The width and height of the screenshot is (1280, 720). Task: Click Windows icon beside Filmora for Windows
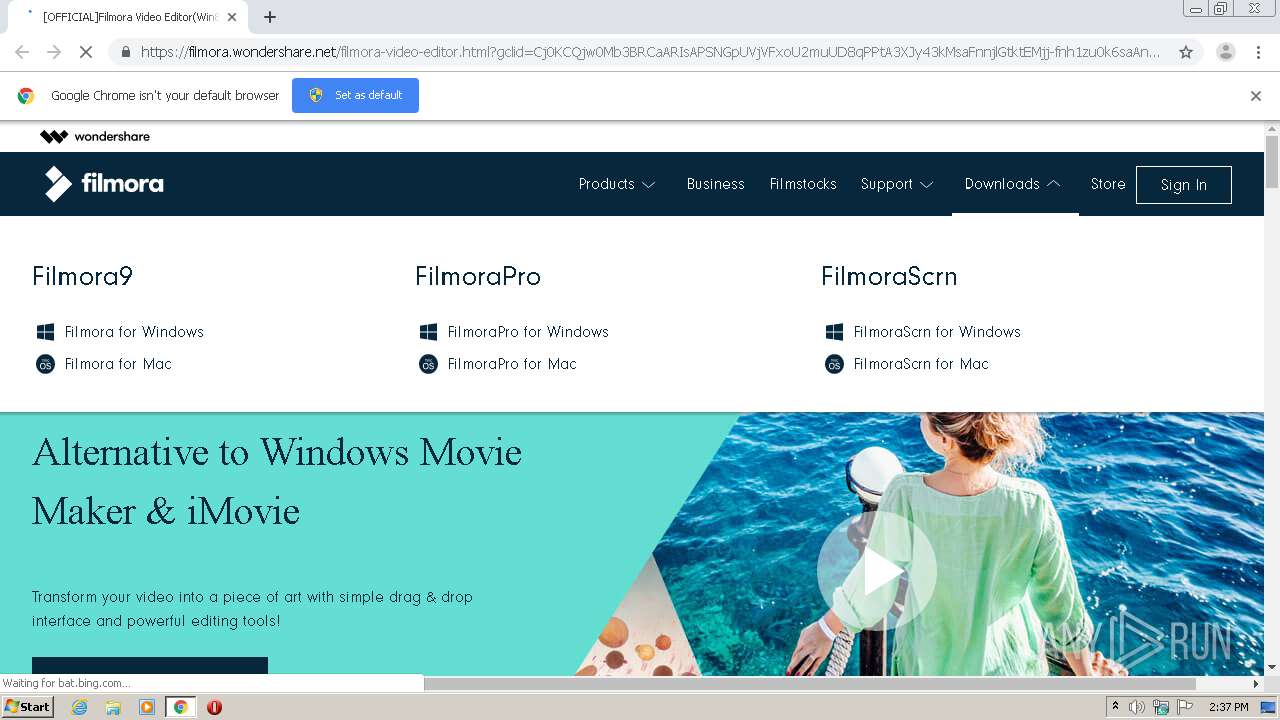coord(45,332)
